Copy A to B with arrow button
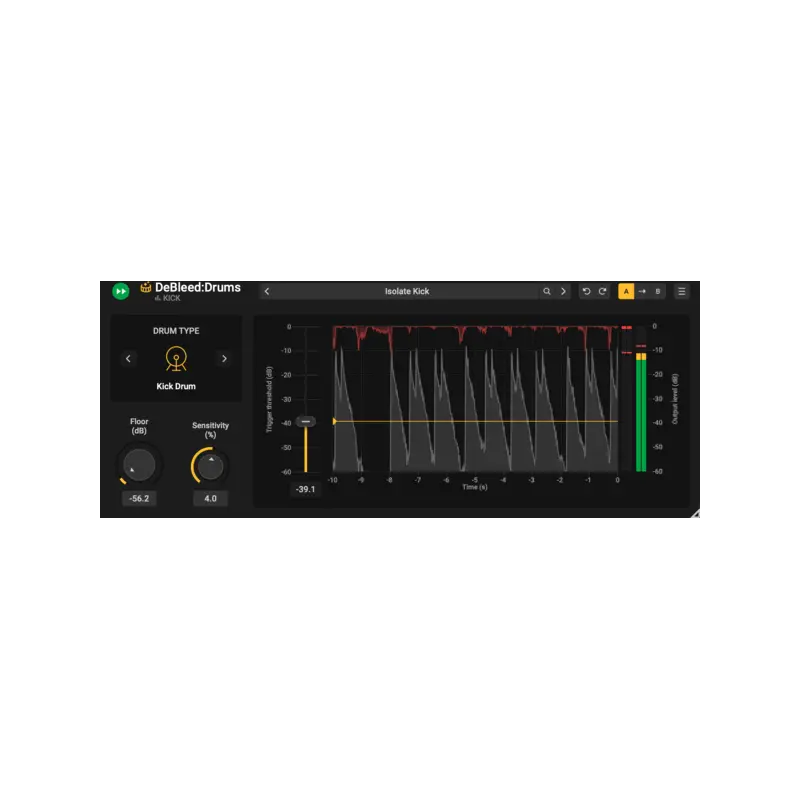The image size is (800, 800). coord(642,291)
